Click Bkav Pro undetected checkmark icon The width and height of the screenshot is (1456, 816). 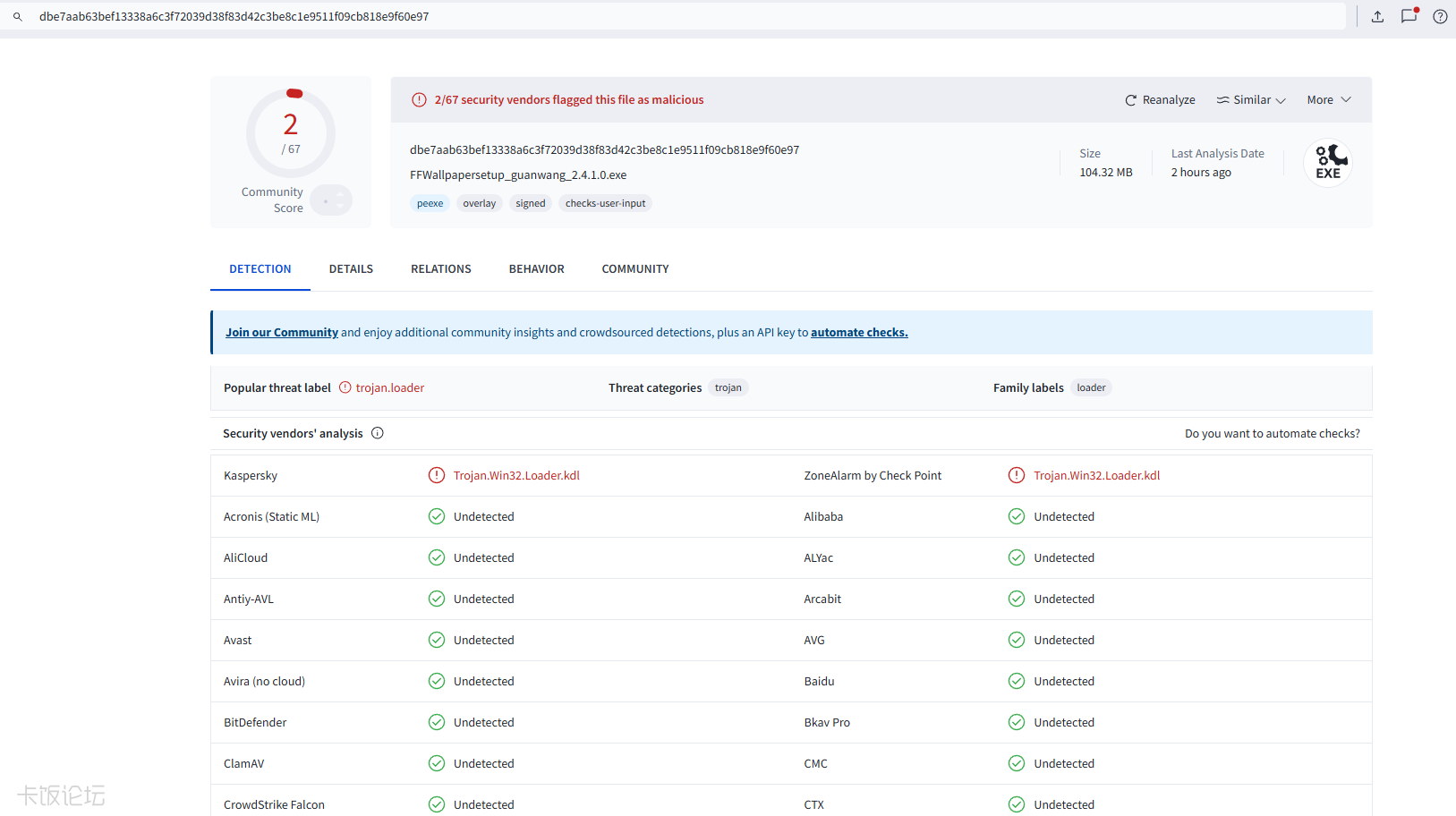[x=1017, y=722]
